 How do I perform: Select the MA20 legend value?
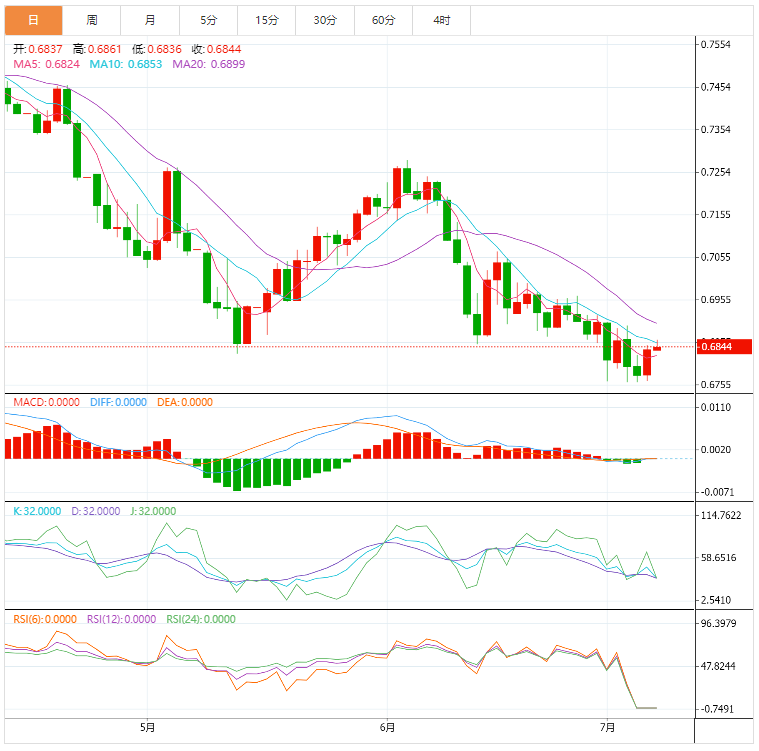click(x=208, y=64)
